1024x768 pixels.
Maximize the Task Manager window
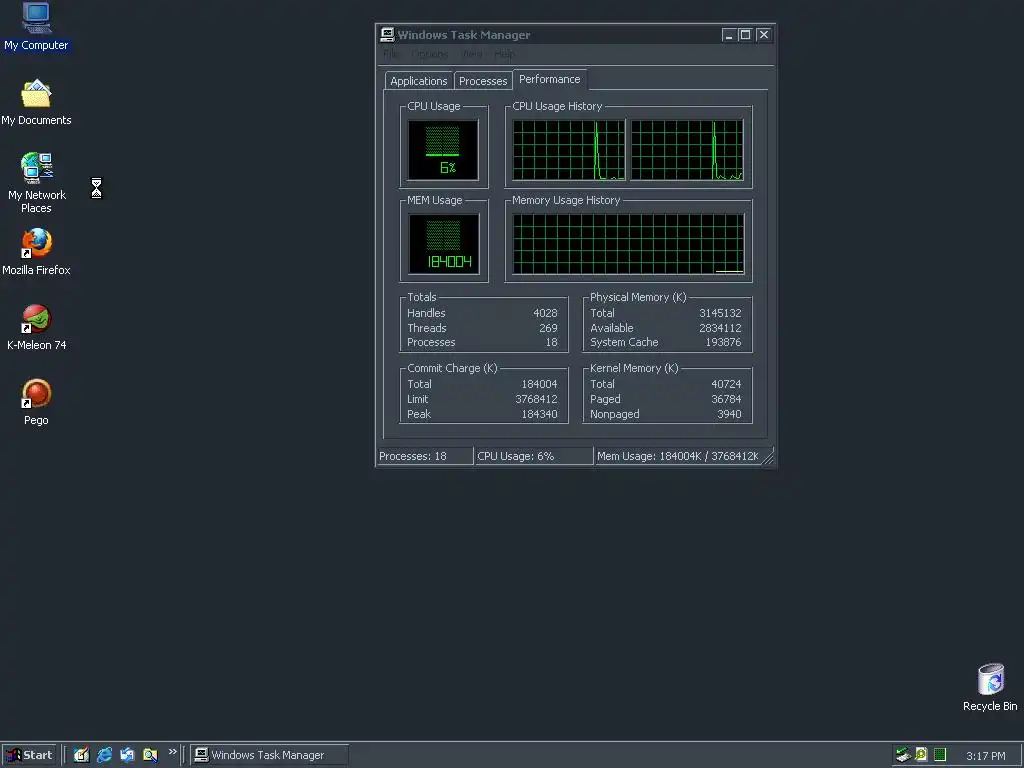745,35
